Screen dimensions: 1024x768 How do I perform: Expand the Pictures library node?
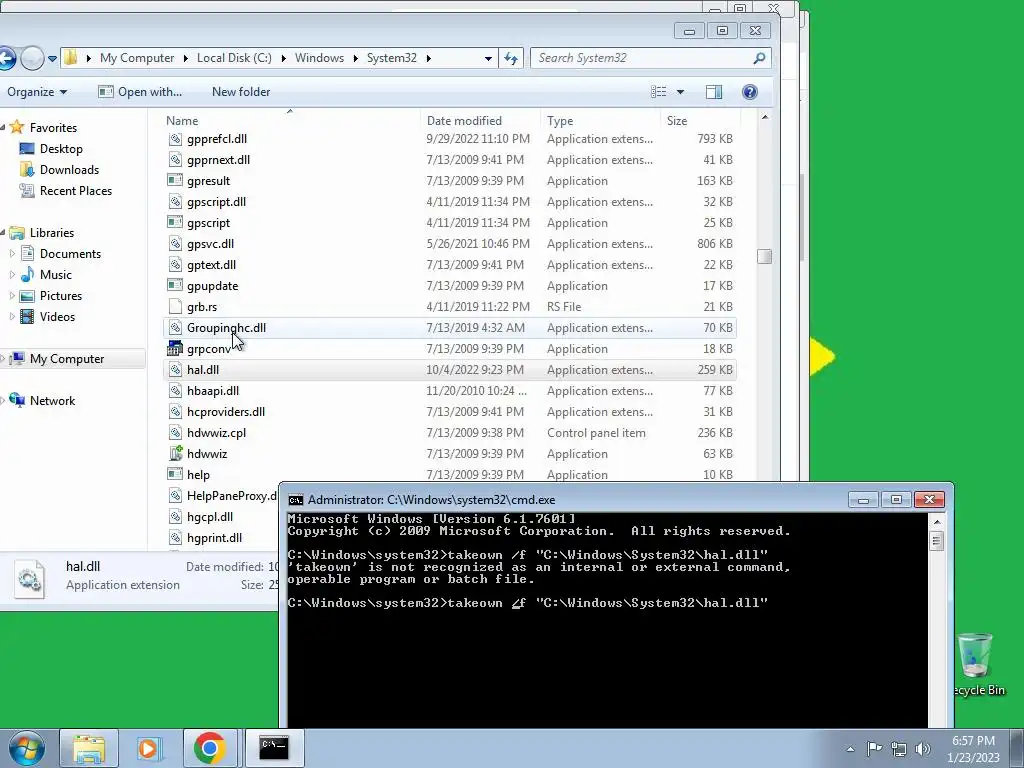click(12, 296)
